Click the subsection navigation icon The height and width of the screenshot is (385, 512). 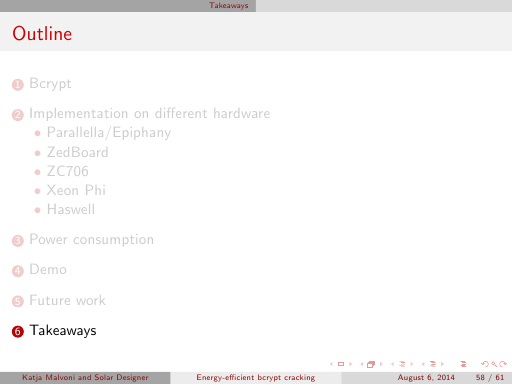(x=402, y=364)
